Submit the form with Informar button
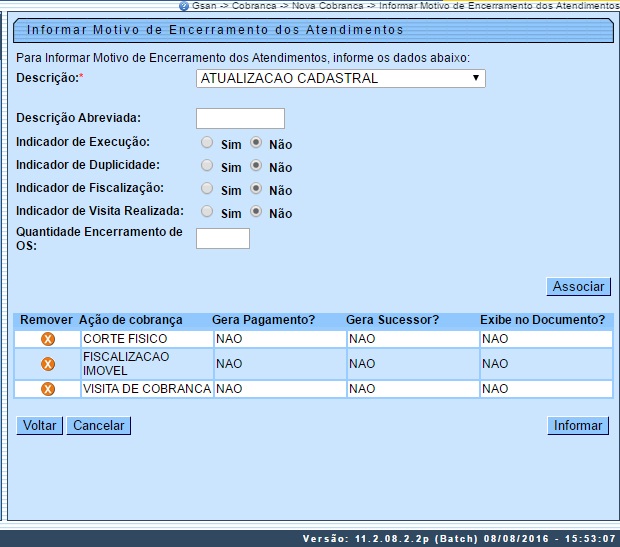The width and height of the screenshot is (620, 547). tap(578, 426)
